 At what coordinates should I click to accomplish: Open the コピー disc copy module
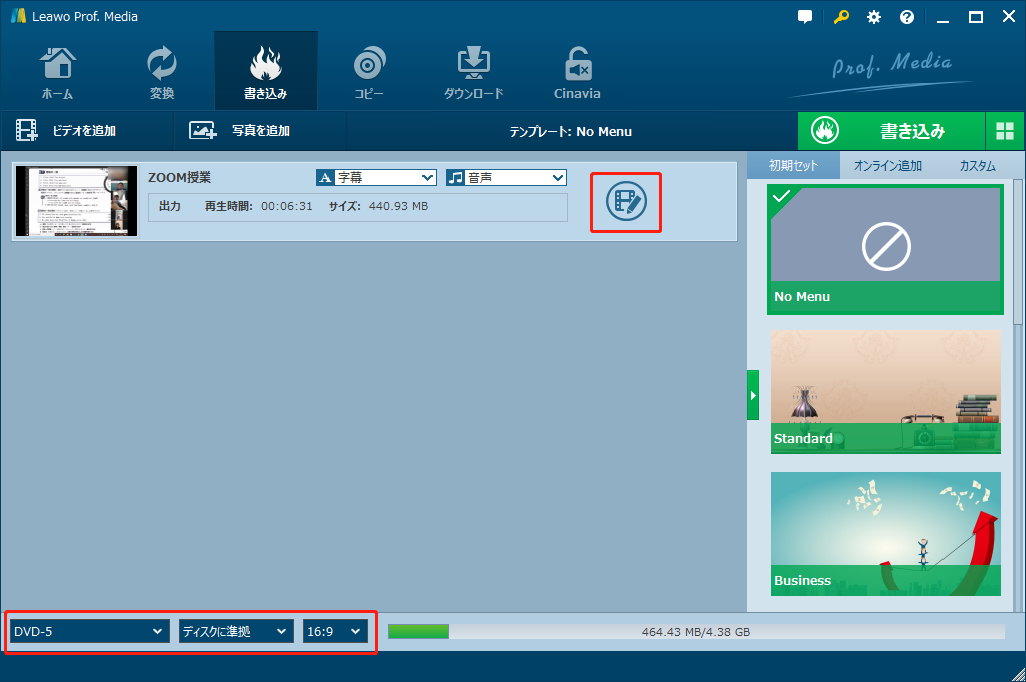point(369,72)
